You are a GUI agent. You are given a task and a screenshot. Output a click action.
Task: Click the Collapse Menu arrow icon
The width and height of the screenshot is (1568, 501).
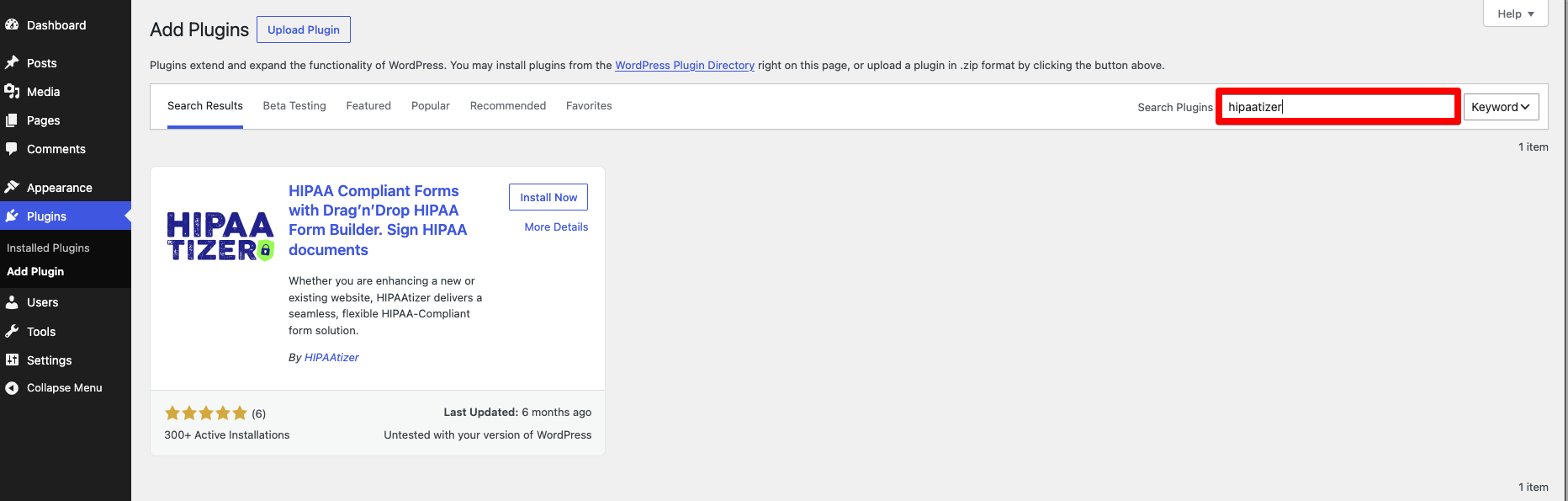[12, 388]
